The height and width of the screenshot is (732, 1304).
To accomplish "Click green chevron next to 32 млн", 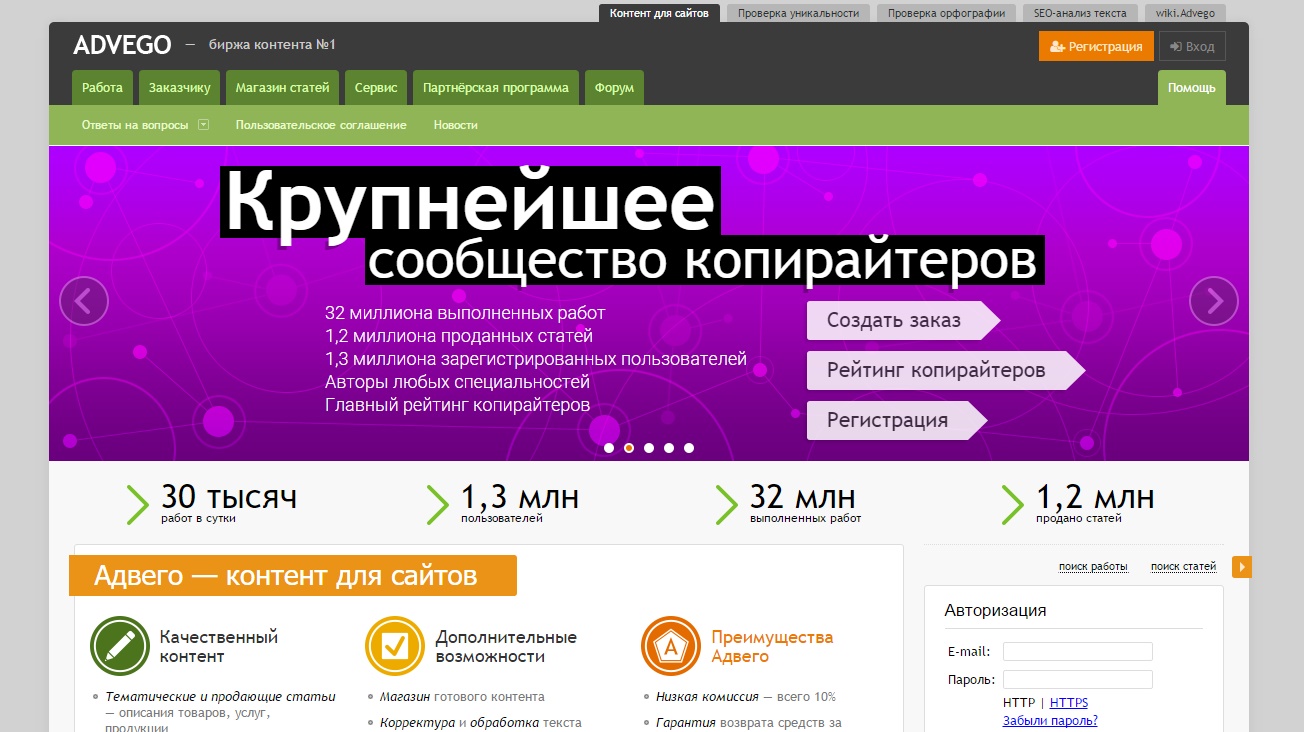I will coord(727,504).
